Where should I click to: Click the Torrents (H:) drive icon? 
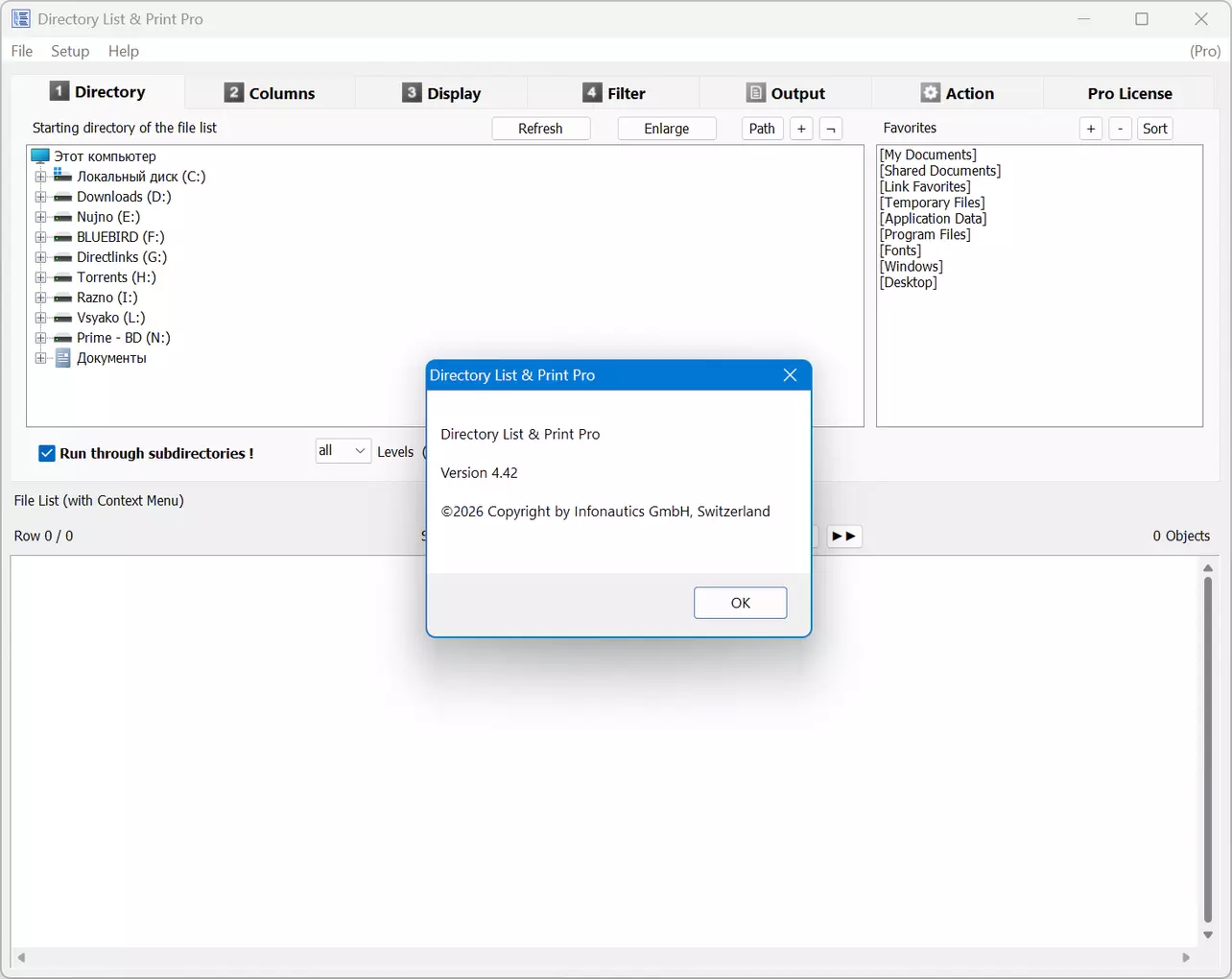(63, 277)
